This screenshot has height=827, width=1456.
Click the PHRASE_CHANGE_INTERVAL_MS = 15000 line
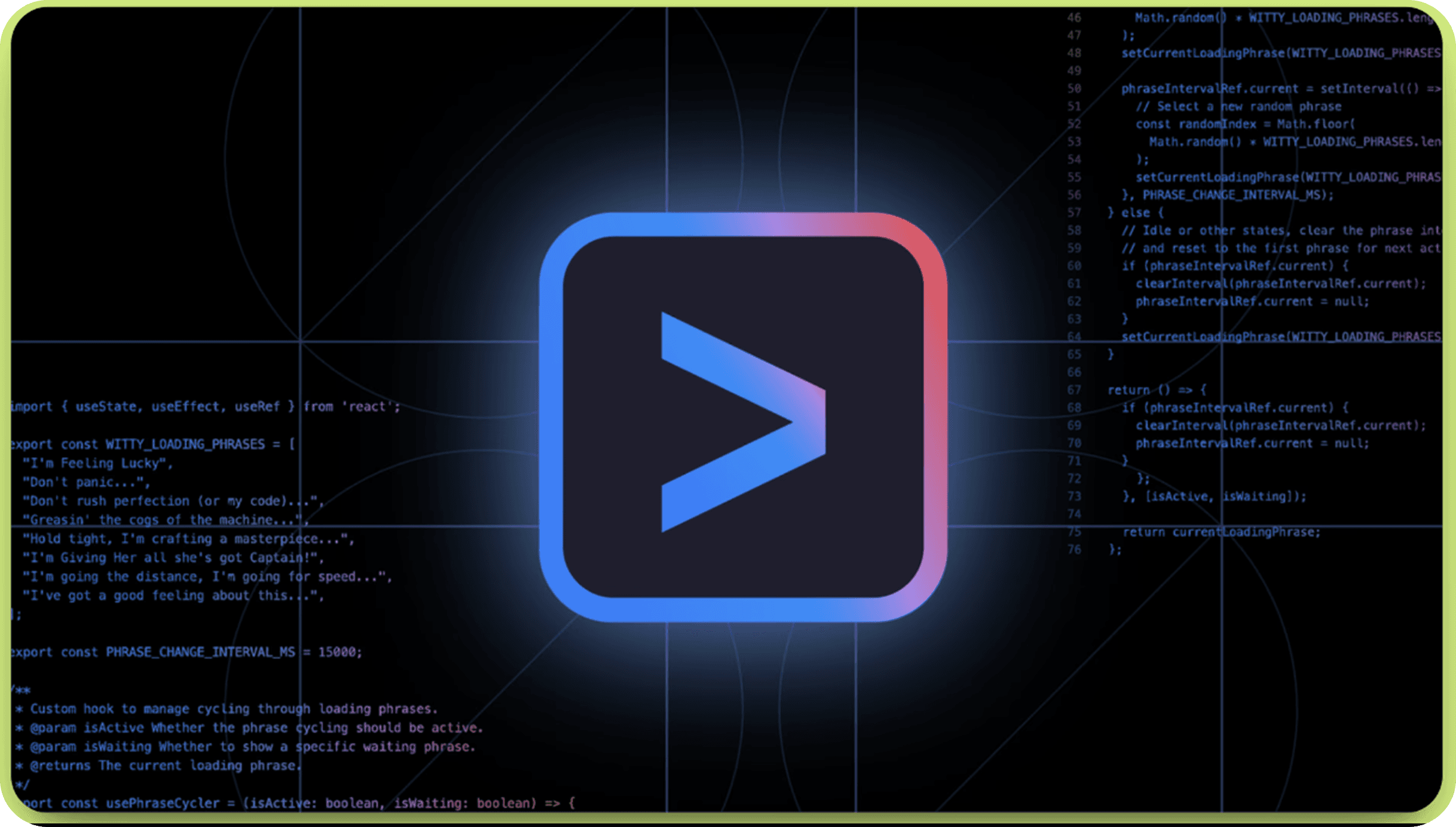186,652
